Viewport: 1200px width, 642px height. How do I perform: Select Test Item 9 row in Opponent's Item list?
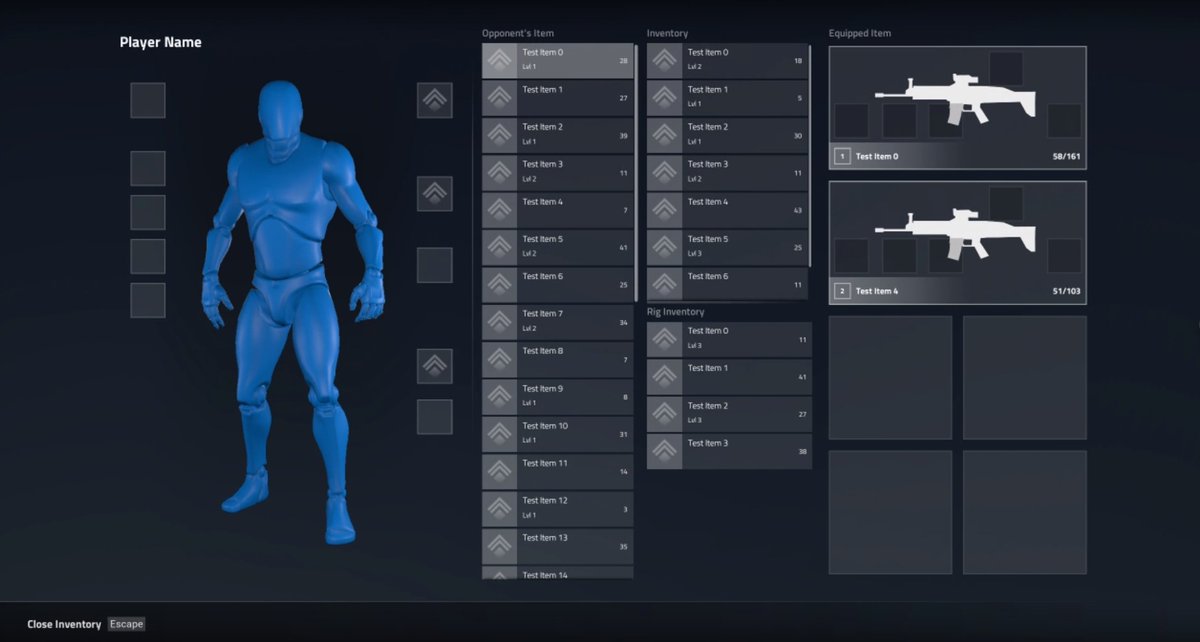point(557,397)
